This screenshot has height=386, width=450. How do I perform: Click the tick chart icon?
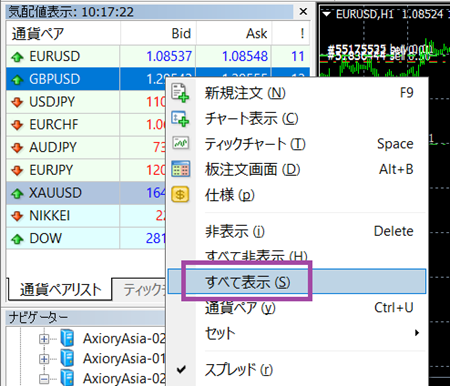pos(181,143)
